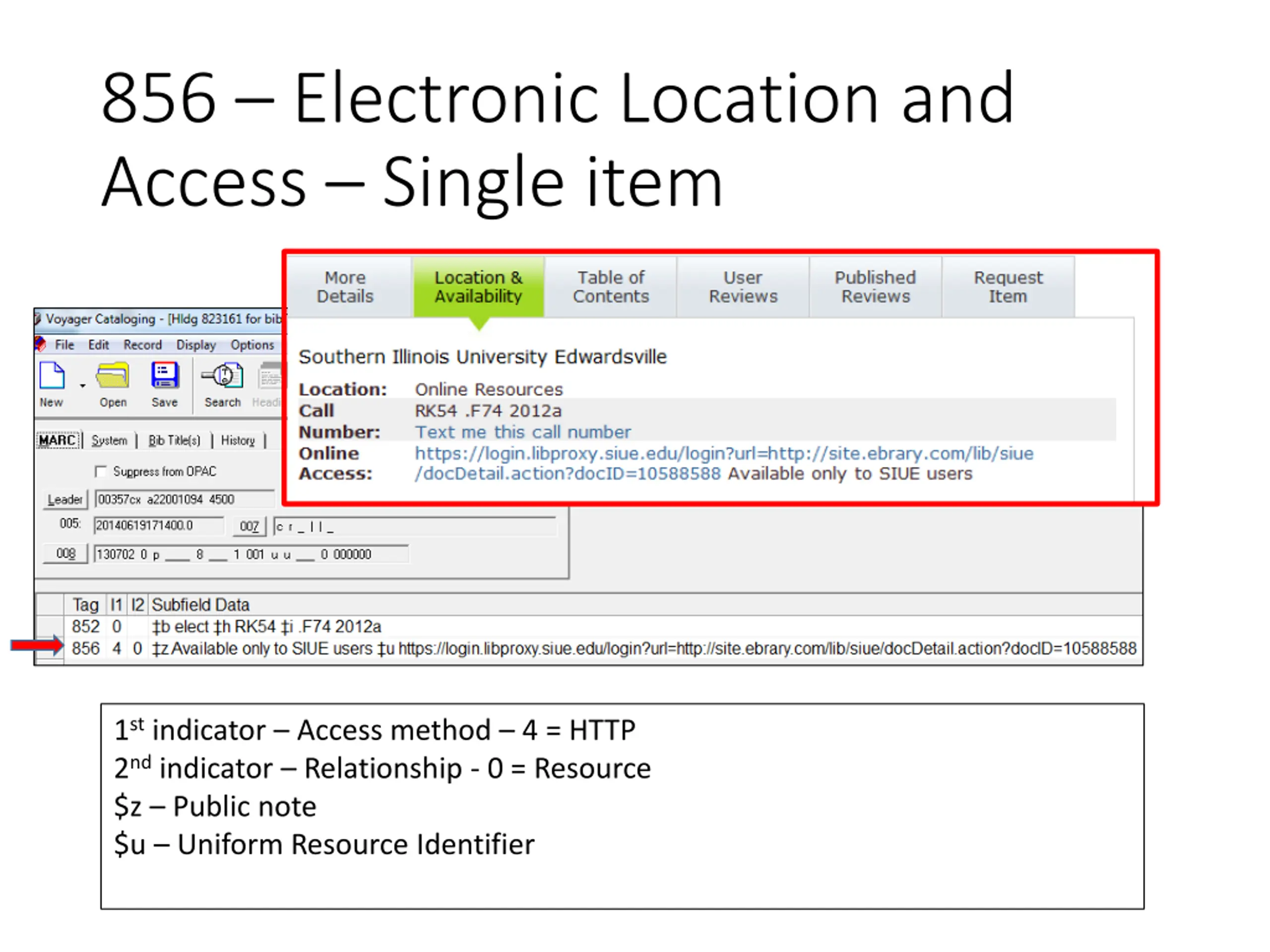Click the I2 column header

click(138, 605)
